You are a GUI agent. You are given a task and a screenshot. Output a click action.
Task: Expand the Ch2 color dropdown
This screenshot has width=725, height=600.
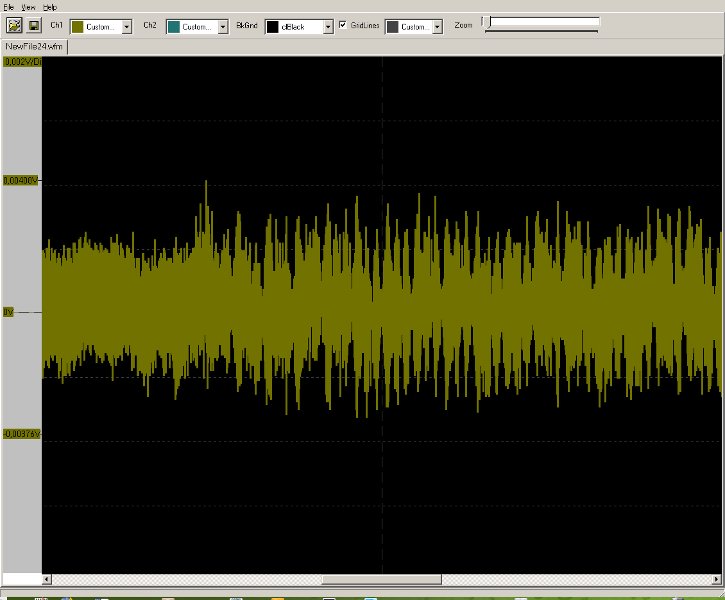tap(223, 27)
